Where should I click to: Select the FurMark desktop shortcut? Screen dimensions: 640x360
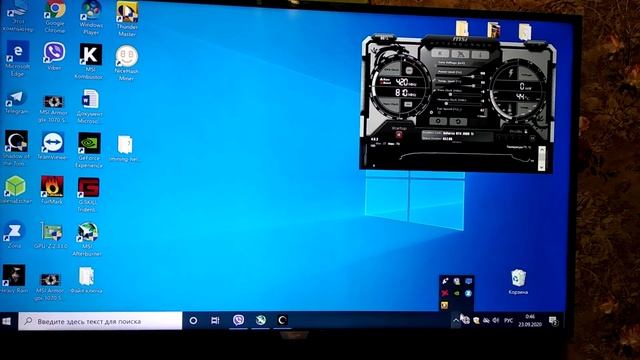(x=52, y=190)
